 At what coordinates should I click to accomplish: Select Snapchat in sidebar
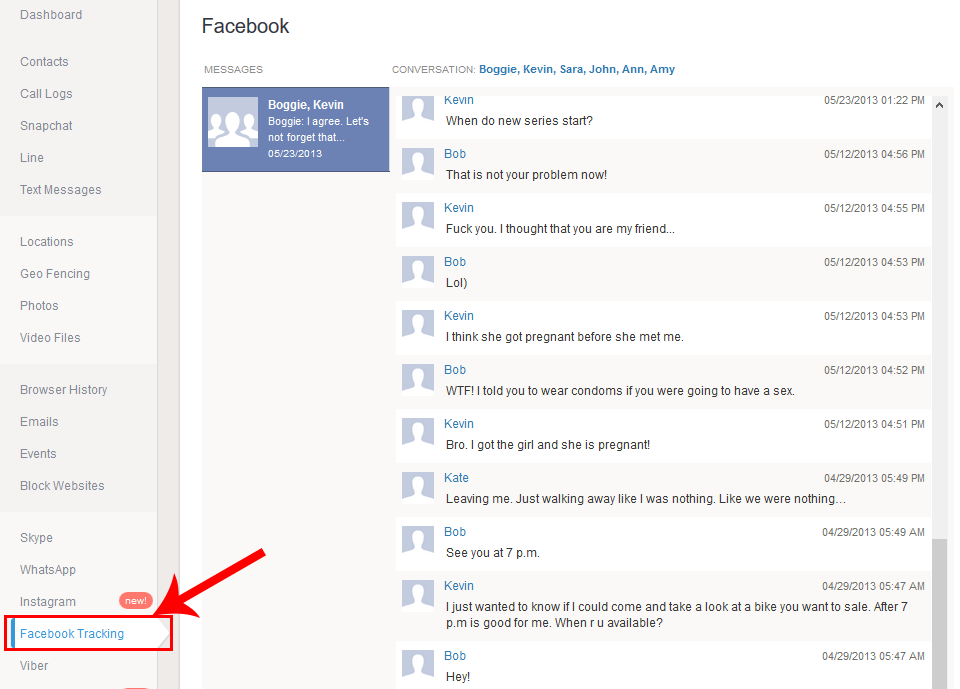(46, 126)
